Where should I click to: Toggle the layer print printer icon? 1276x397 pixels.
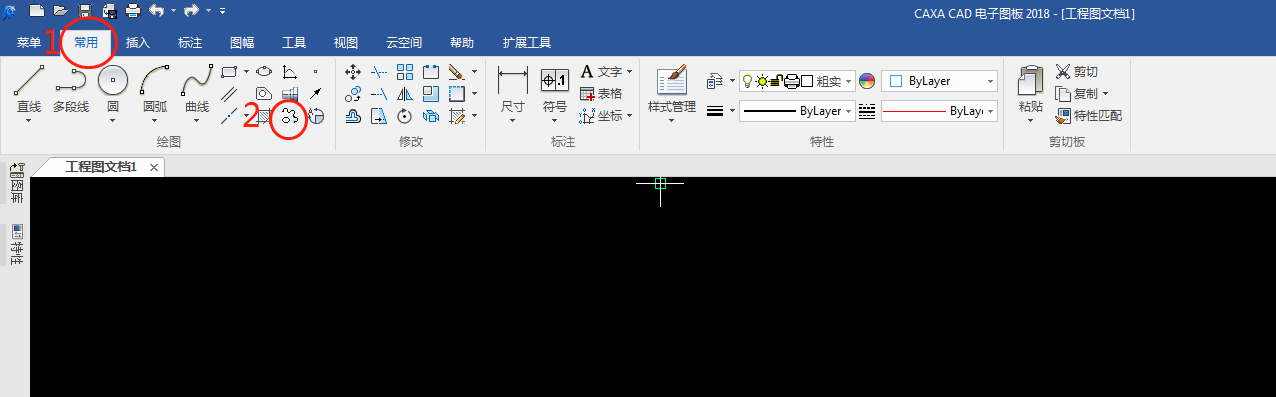(791, 81)
